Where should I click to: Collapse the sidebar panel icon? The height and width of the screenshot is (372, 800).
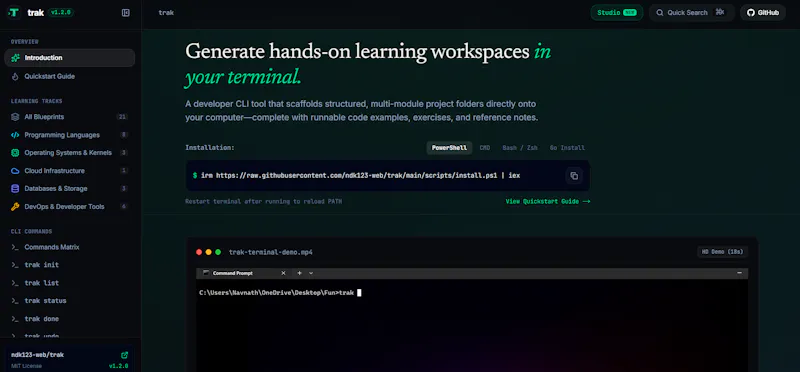click(x=126, y=13)
